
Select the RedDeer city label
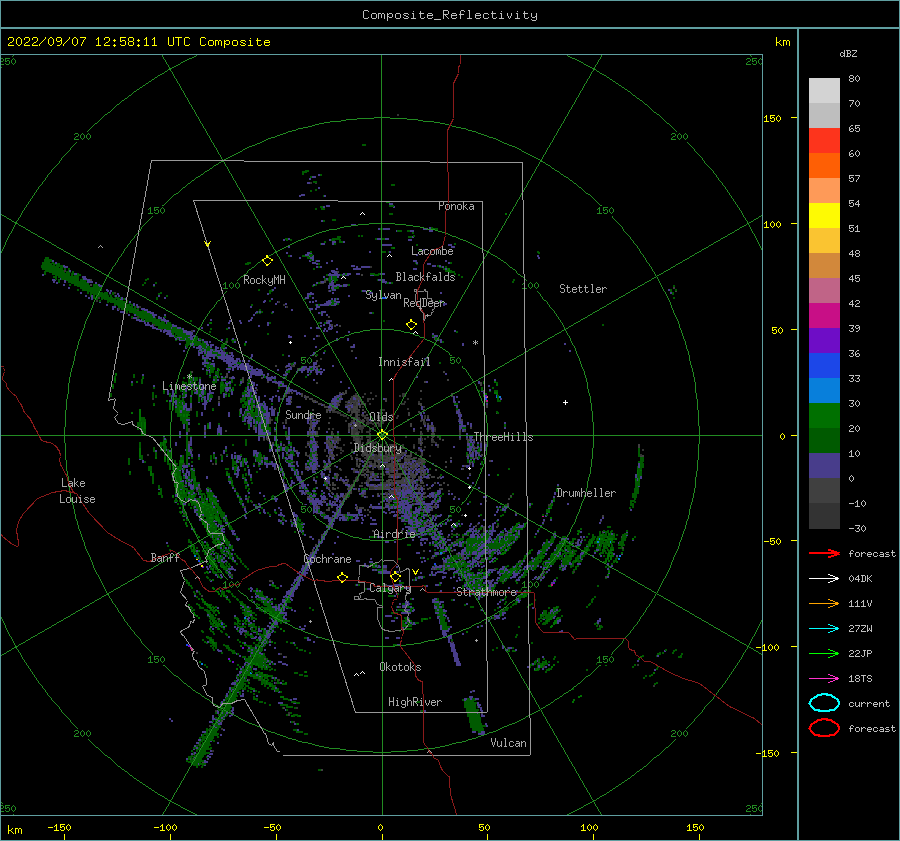coord(424,303)
